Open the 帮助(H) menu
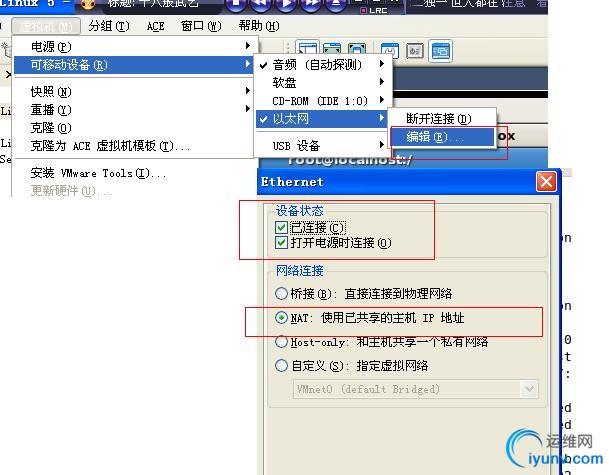This screenshot has height=475, width=609. click(x=259, y=26)
